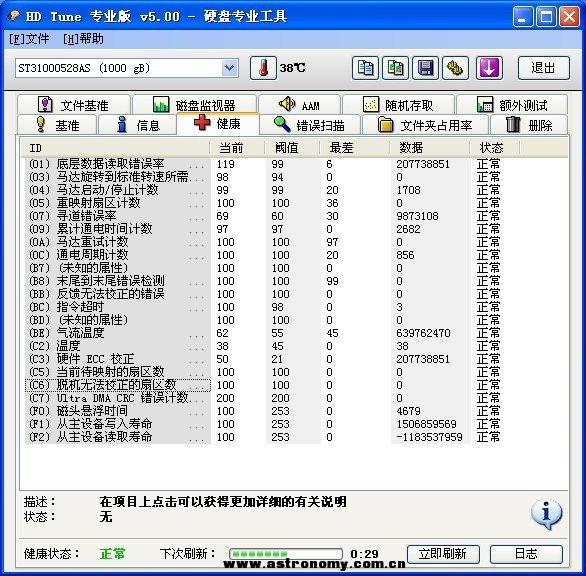This screenshot has height=576, width=586.
Task: Click the data value 639762470
Action: [x=423, y=333]
